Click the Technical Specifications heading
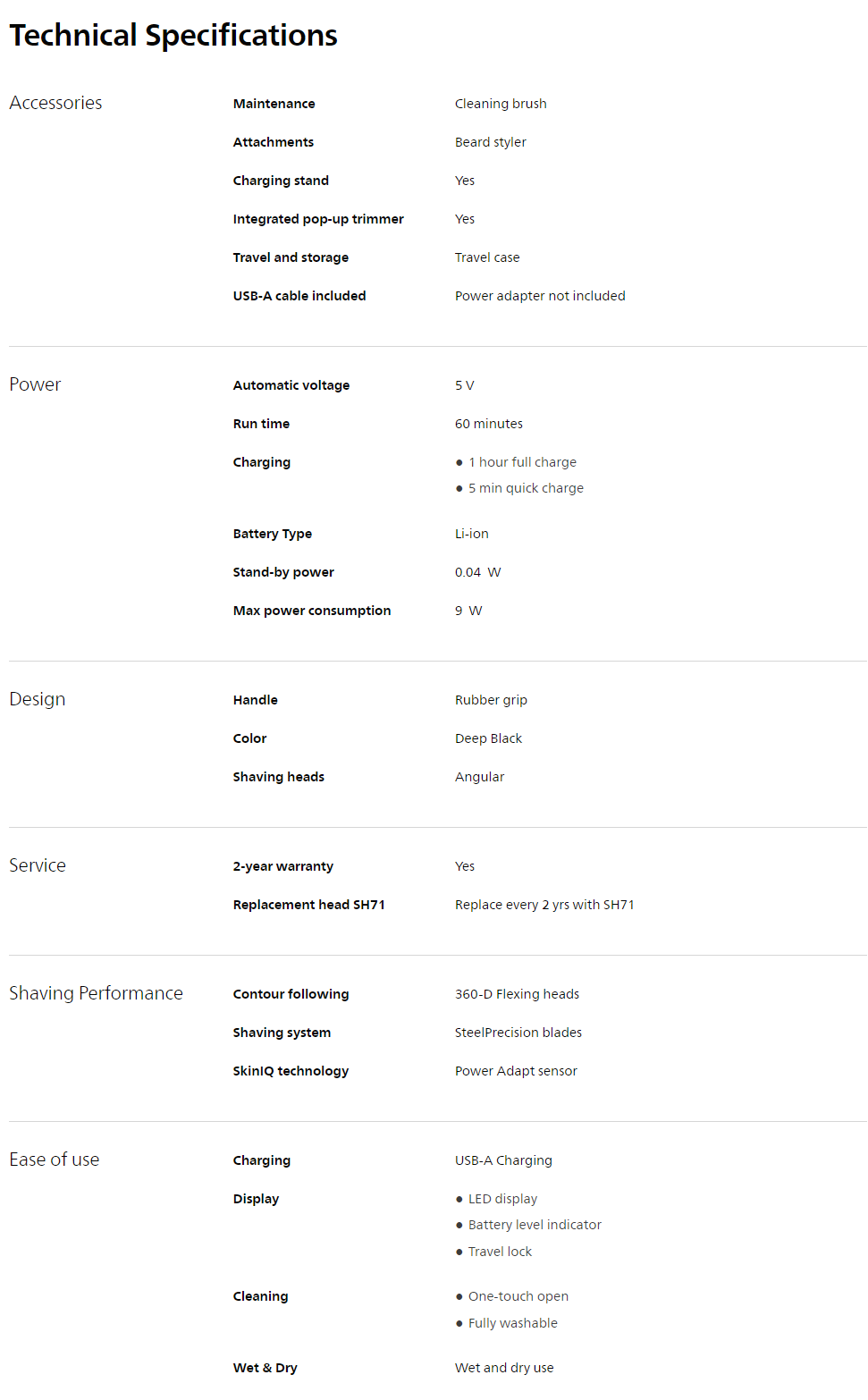 click(x=173, y=36)
